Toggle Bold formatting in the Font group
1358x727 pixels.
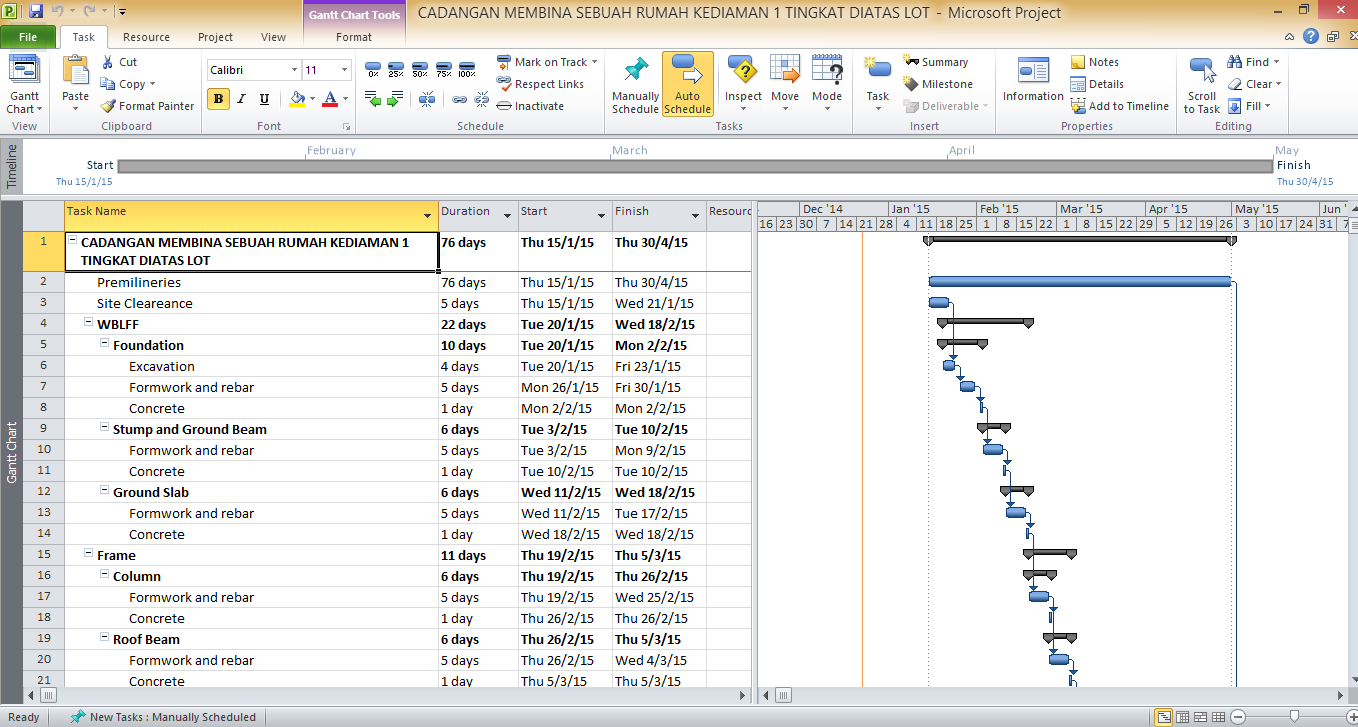tap(218, 100)
